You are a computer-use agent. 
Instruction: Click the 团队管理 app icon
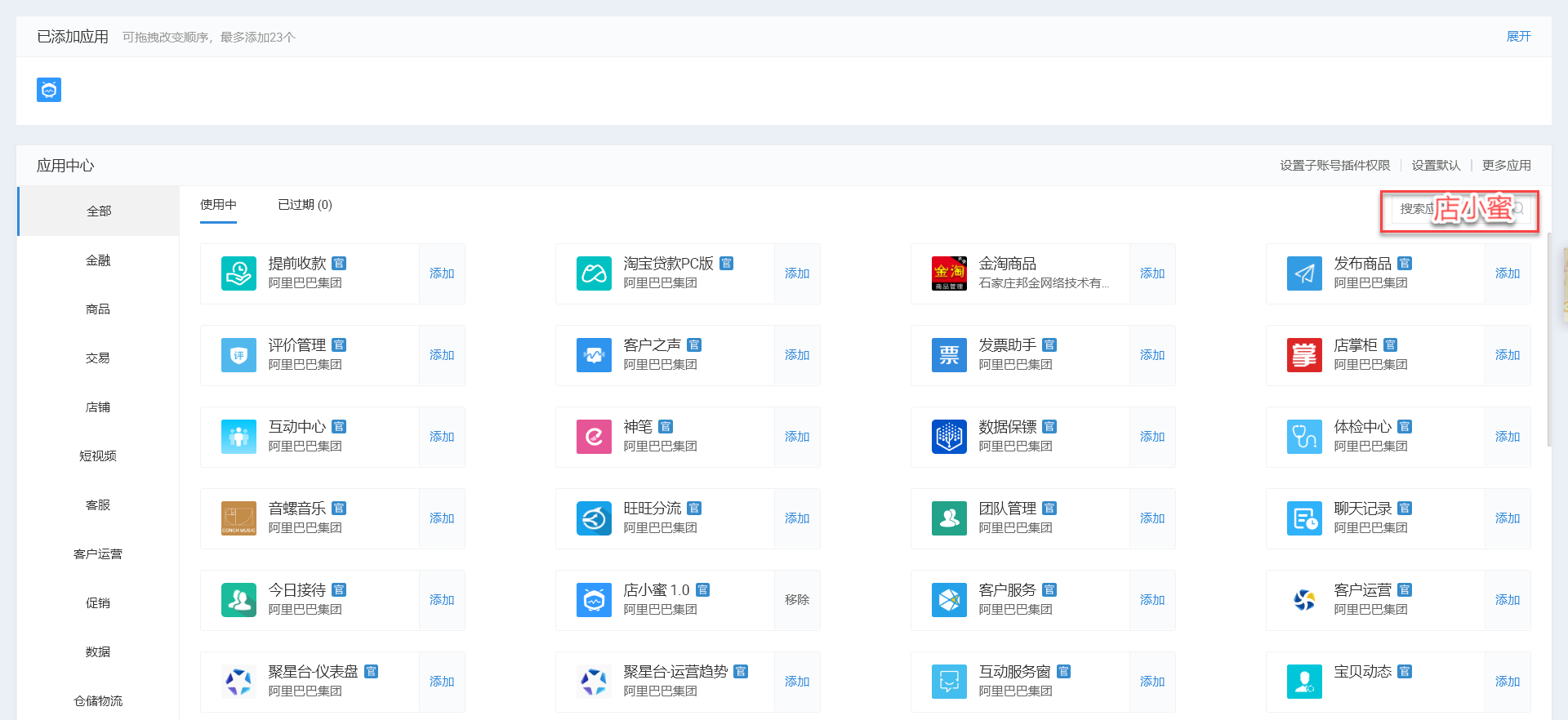click(949, 518)
